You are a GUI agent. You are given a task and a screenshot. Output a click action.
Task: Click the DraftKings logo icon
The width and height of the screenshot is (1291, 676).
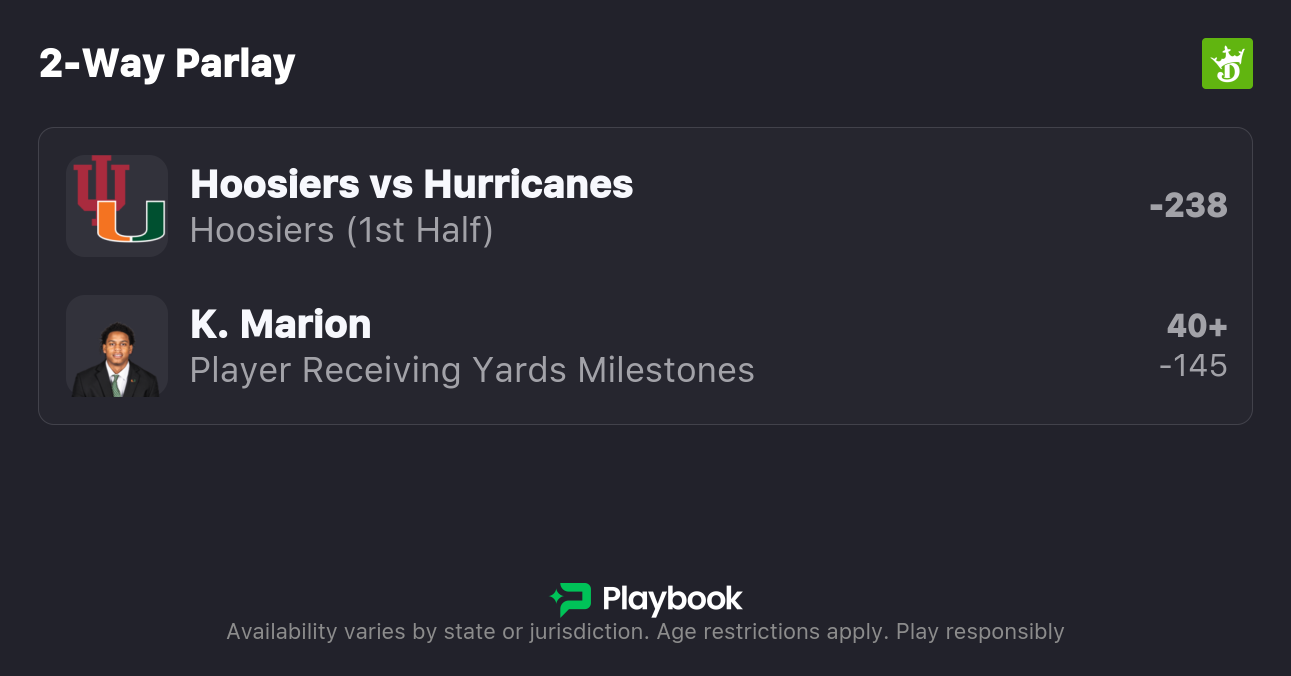pos(1226,64)
